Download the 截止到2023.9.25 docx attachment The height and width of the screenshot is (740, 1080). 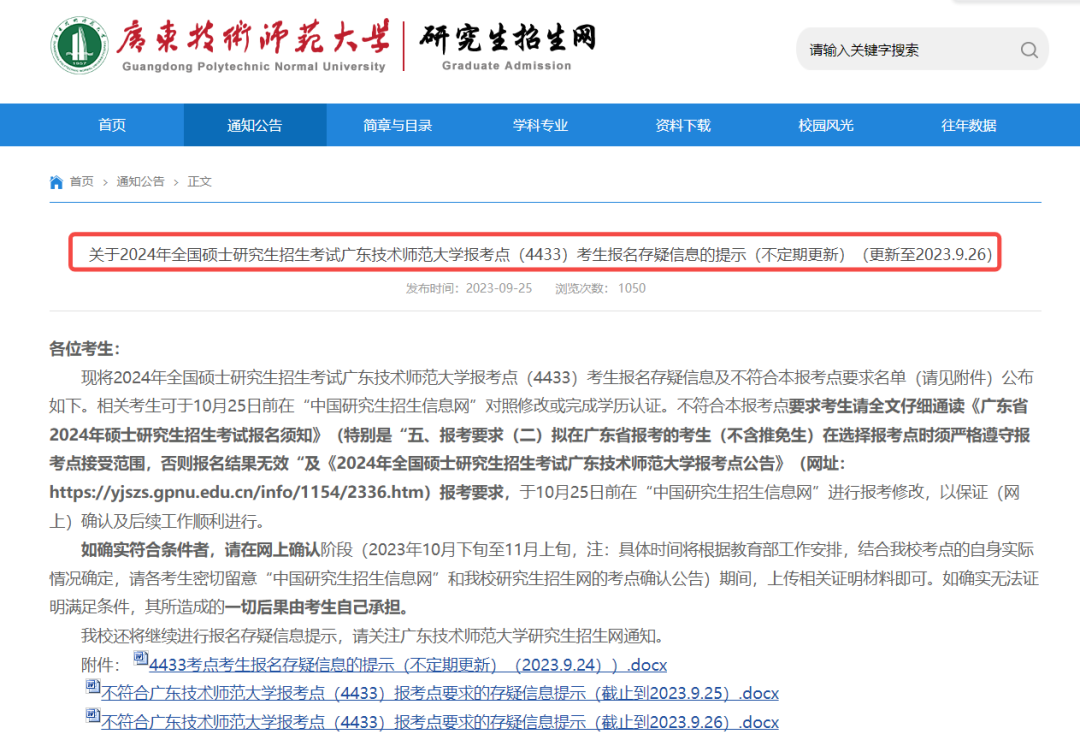(439, 693)
